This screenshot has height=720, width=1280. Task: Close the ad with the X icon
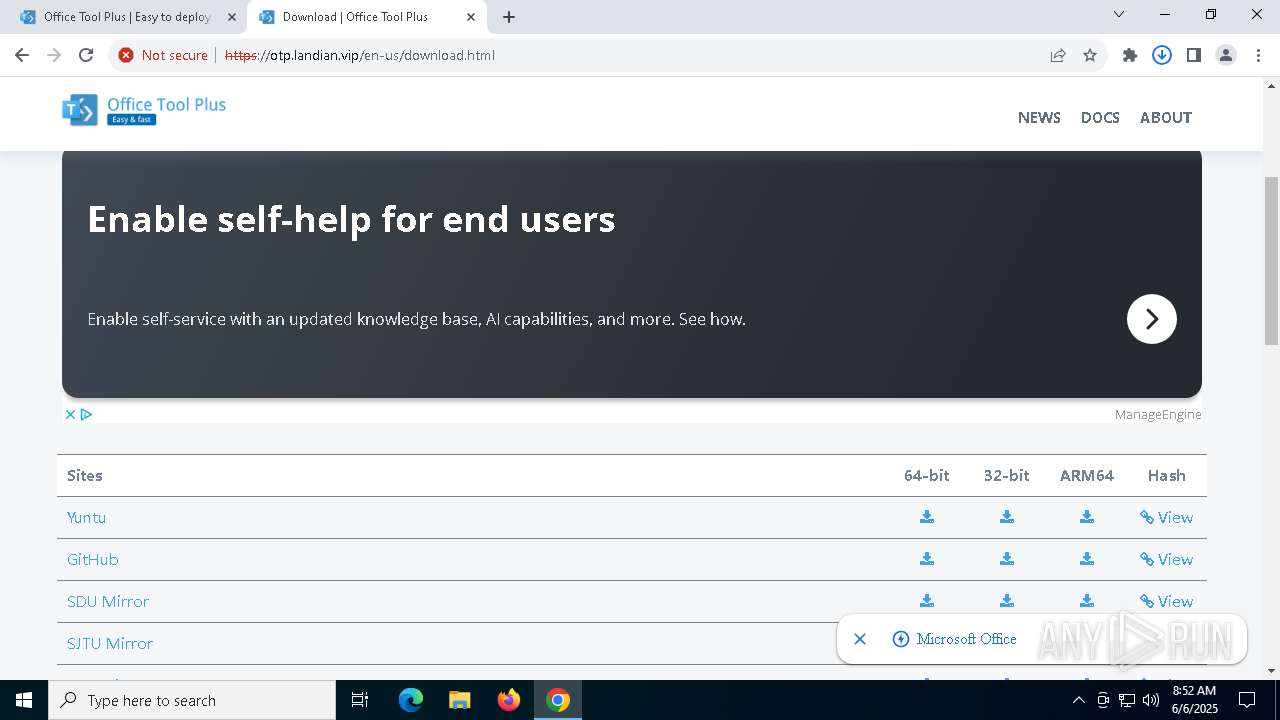click(70, 414)
